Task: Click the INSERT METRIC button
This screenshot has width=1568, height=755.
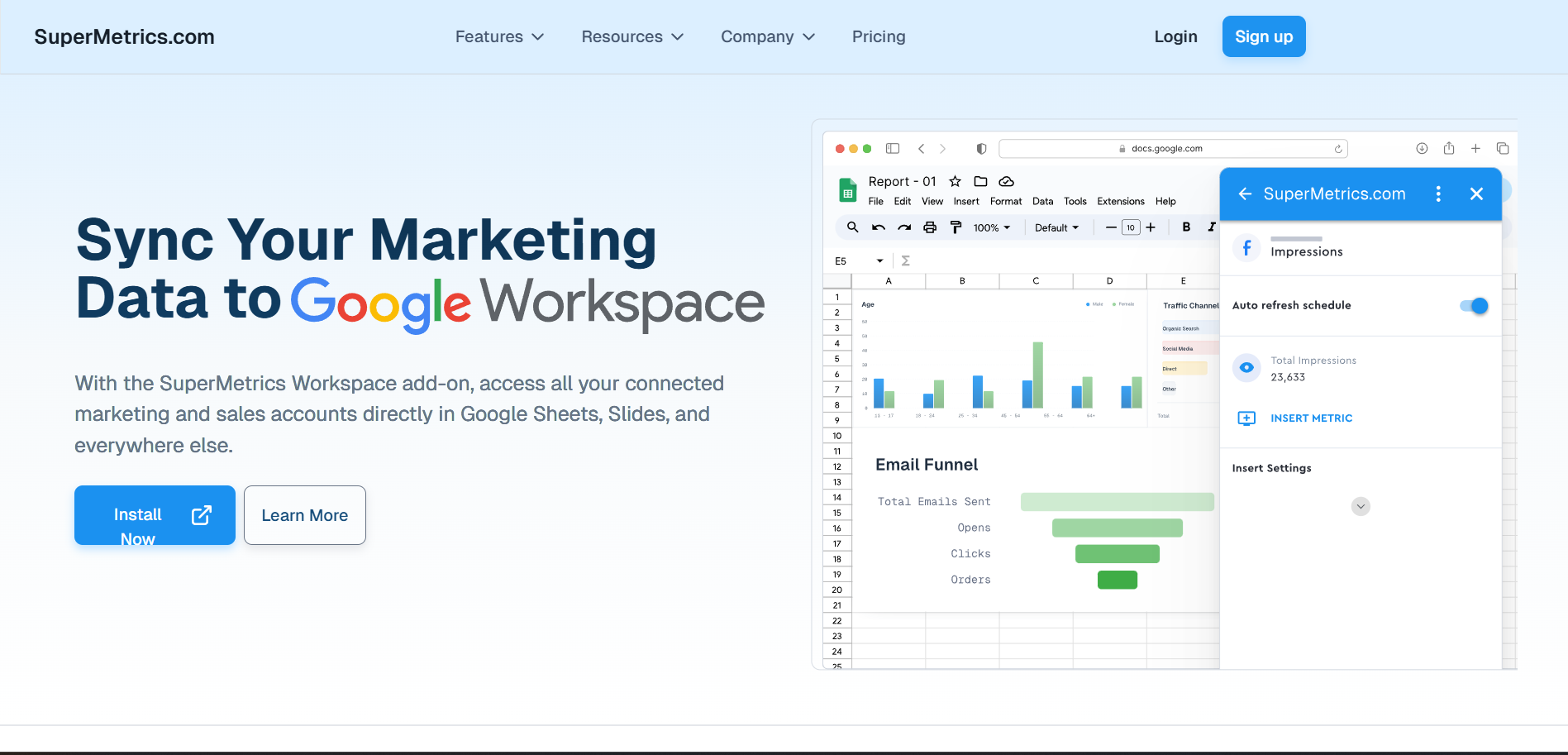Action: (x=1295, y=418)
